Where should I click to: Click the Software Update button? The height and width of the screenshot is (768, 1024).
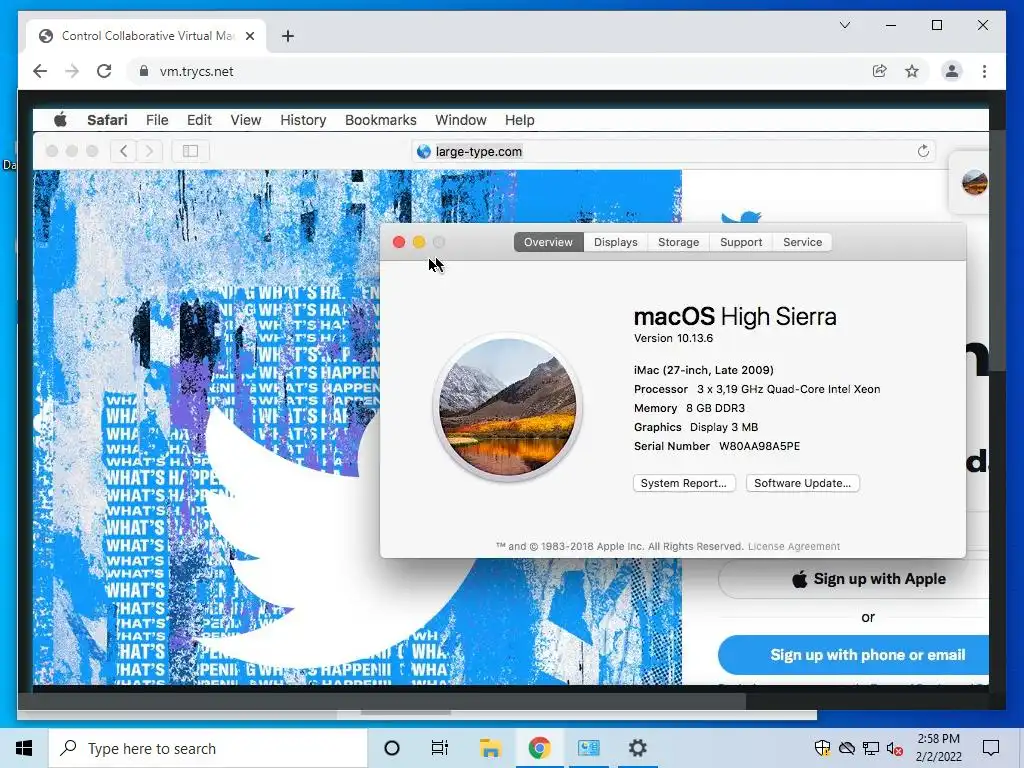point(803,483)
